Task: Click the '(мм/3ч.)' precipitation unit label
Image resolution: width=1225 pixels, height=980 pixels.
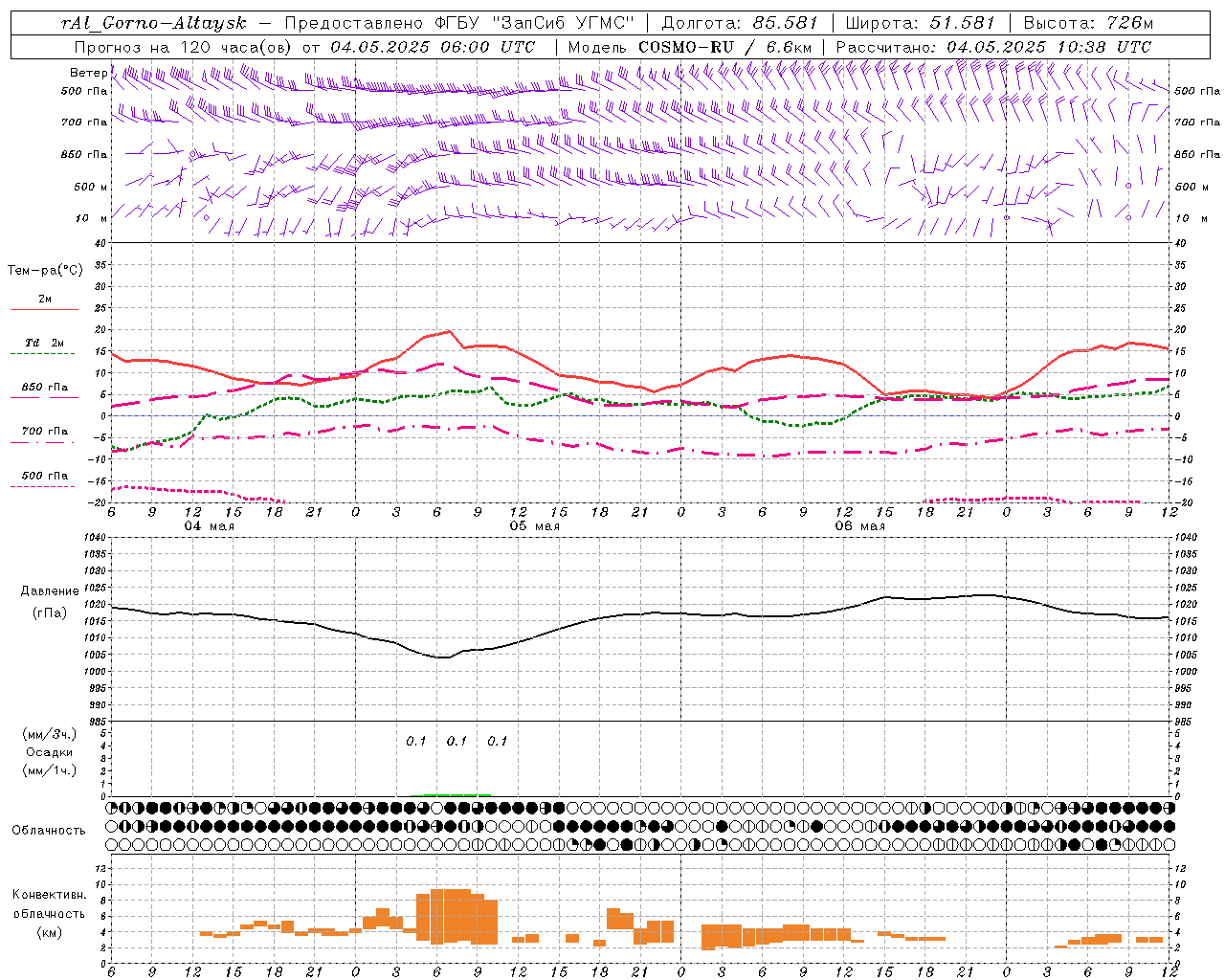Action: (x=49, y=734)
